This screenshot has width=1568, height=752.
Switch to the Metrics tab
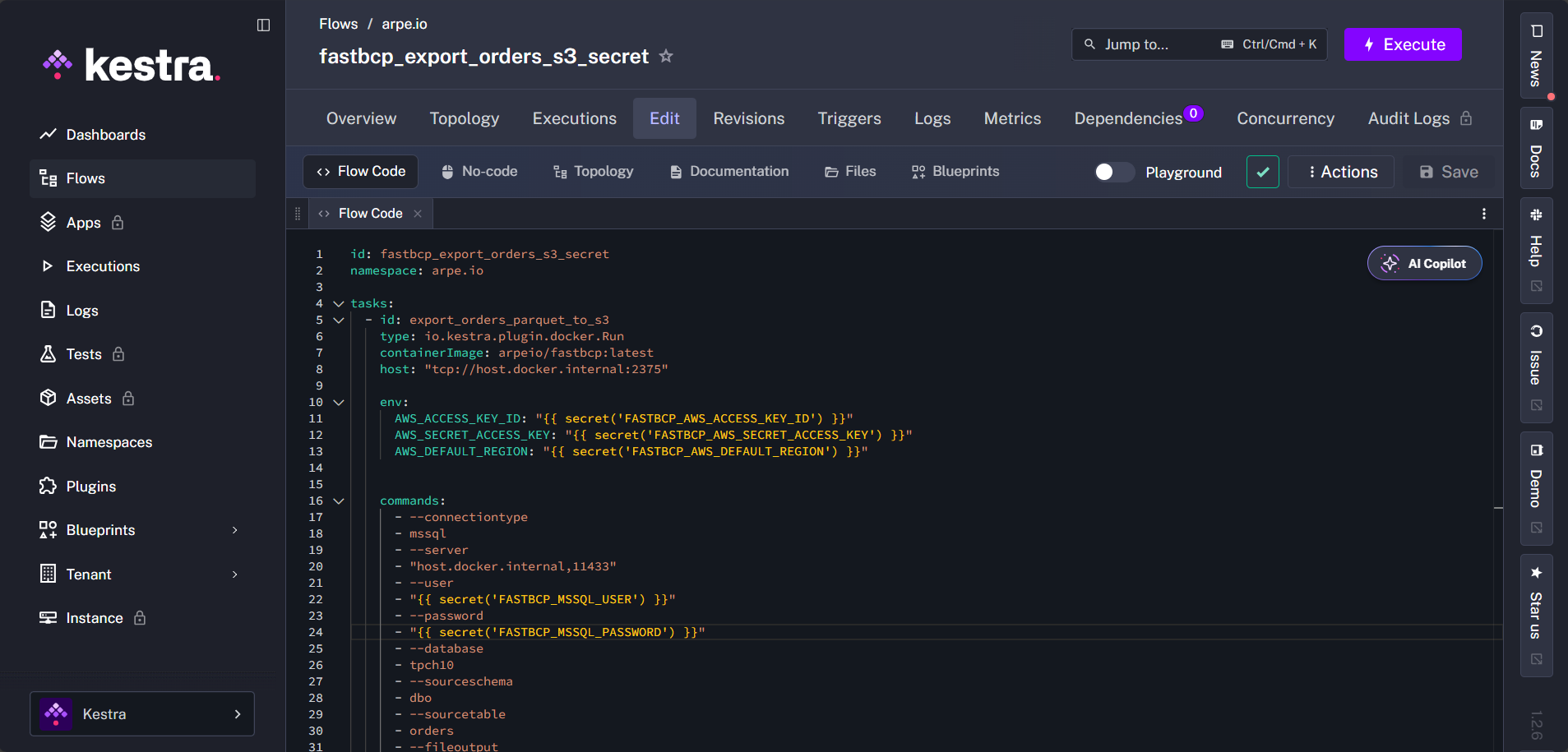coord(1011,118)
